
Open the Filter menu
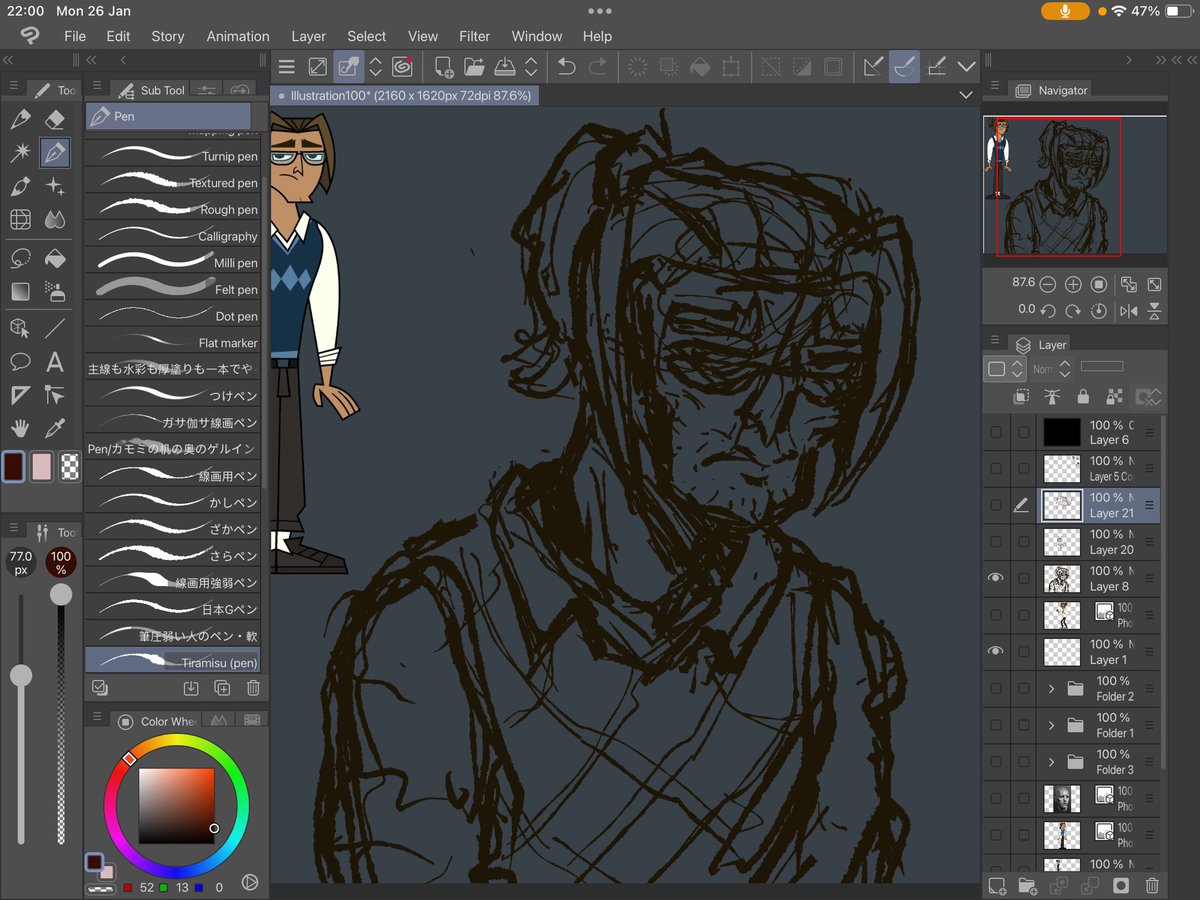tap(474, 36)
